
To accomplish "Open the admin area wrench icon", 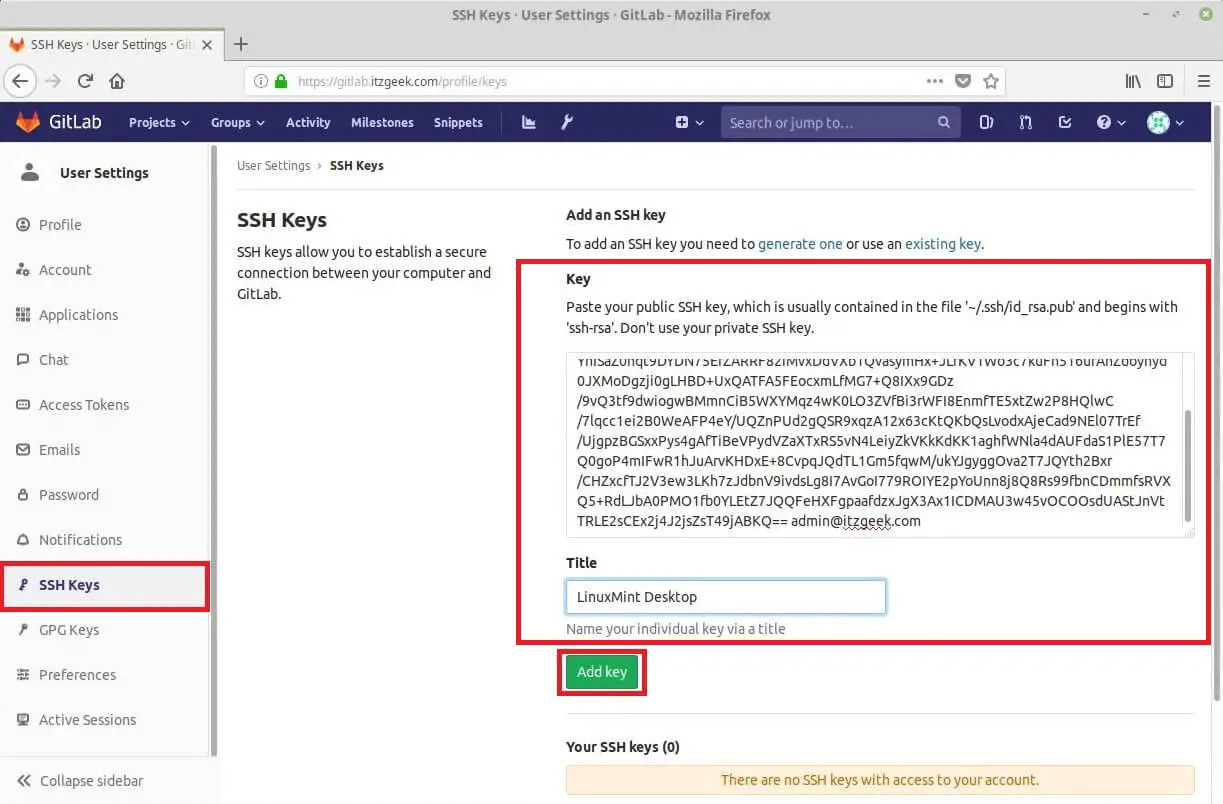I will point(567,122).
